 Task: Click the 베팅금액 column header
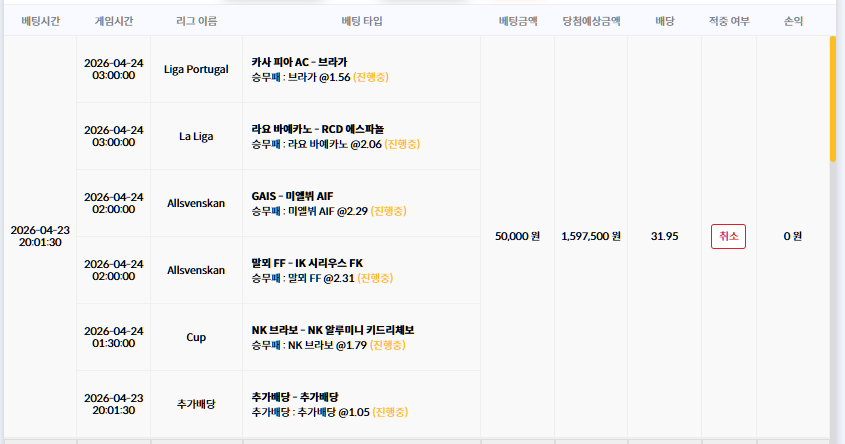(x=517, y=21)
